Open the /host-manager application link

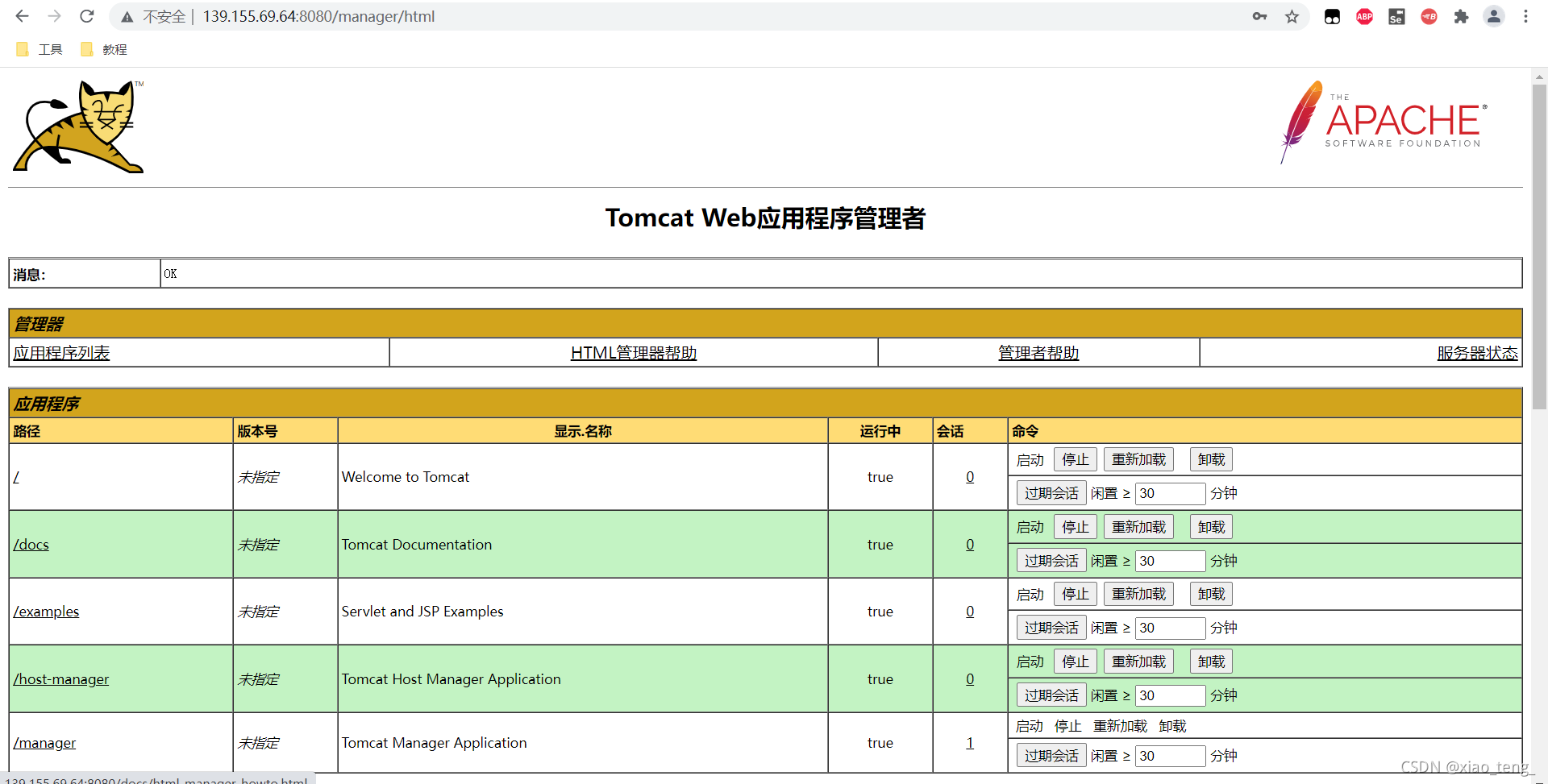click(60, 679)
